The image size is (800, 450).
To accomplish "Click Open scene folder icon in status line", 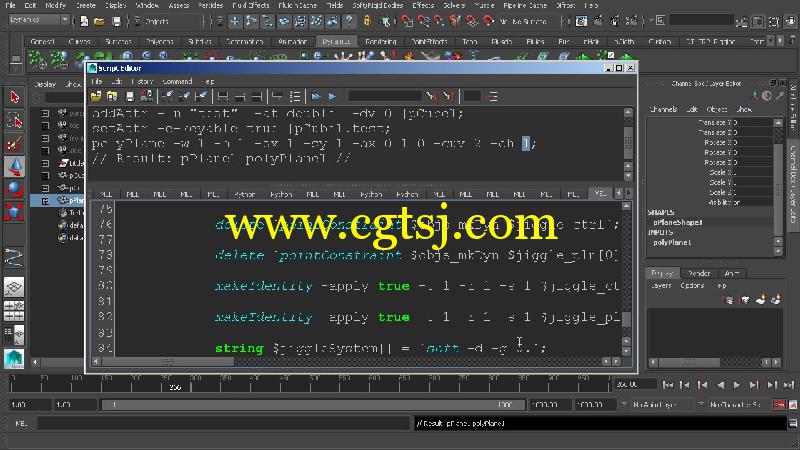I will pos(100,21).
